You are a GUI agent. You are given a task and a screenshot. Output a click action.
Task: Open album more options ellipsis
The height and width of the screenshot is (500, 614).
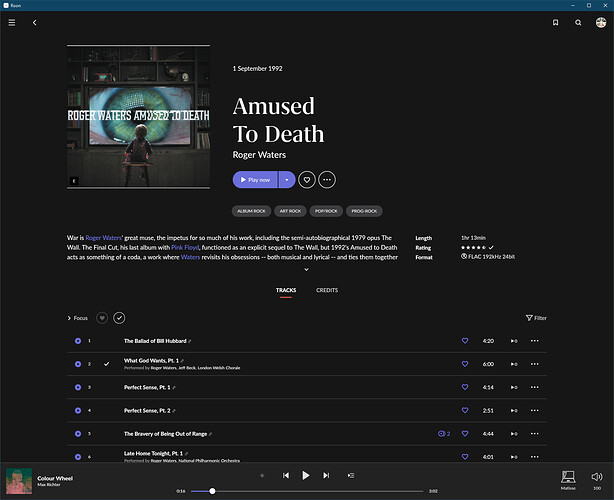point(327,180)
